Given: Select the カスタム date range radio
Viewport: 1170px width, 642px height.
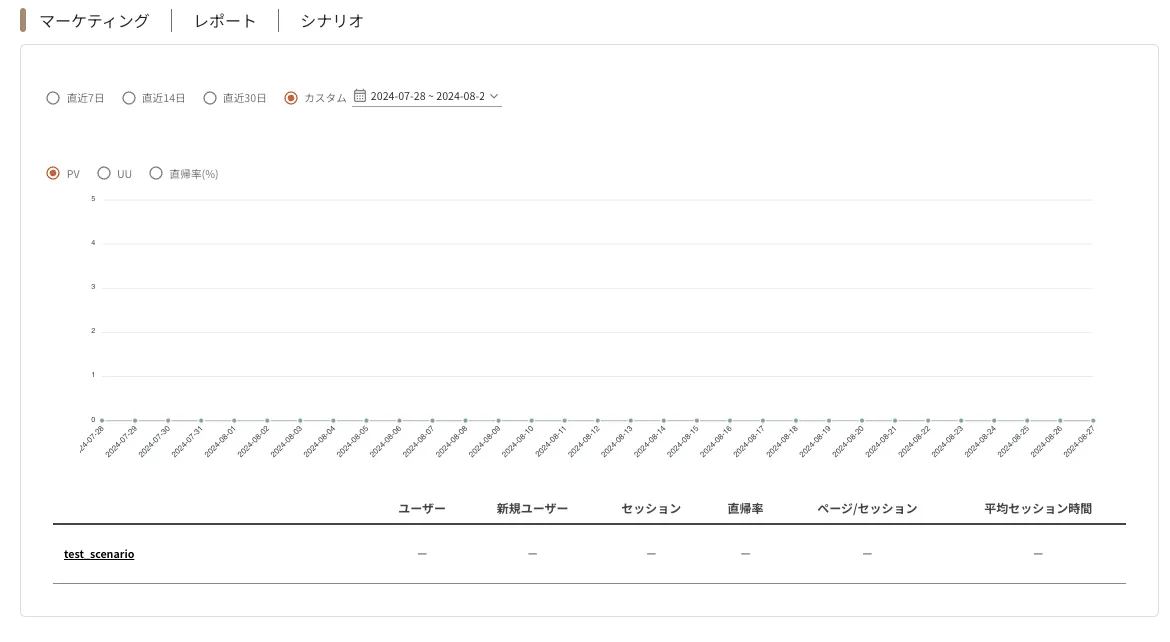Looking at the screenshot, I should 291,98.
